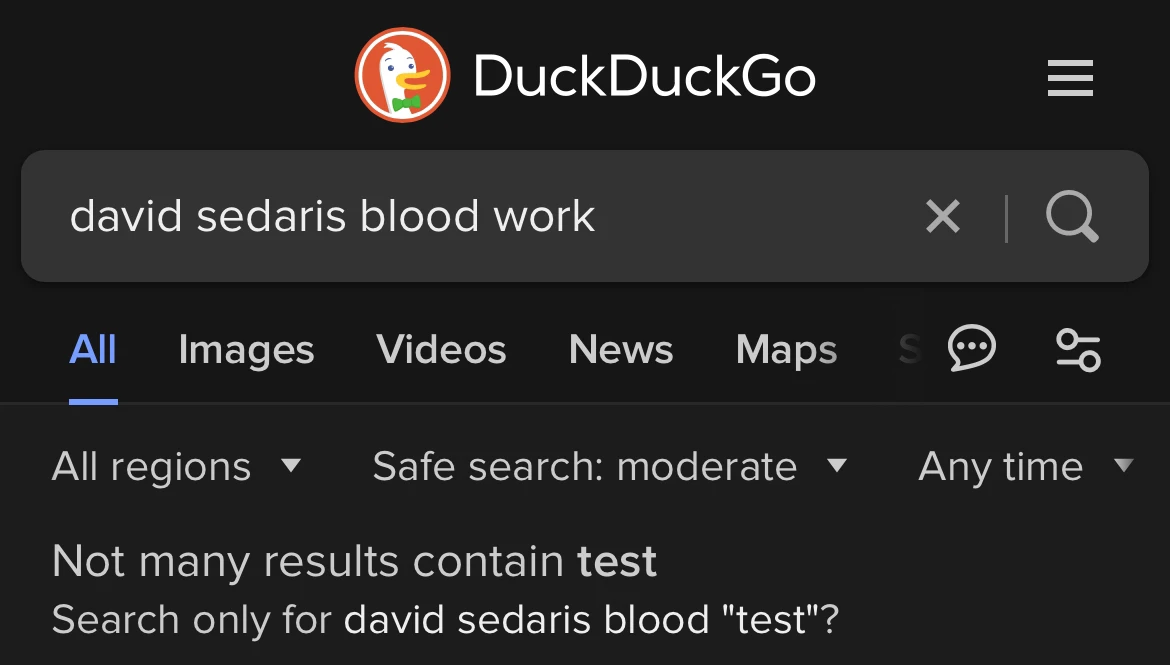
Task: Click the DuckDuckGo duck logo
Action: coord(402,74)
